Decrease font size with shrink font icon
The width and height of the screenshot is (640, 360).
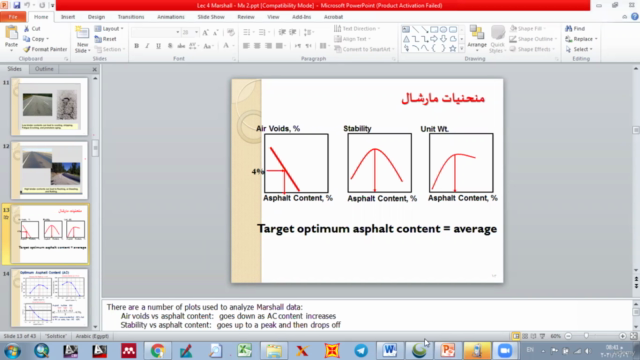tap(216, 32)
